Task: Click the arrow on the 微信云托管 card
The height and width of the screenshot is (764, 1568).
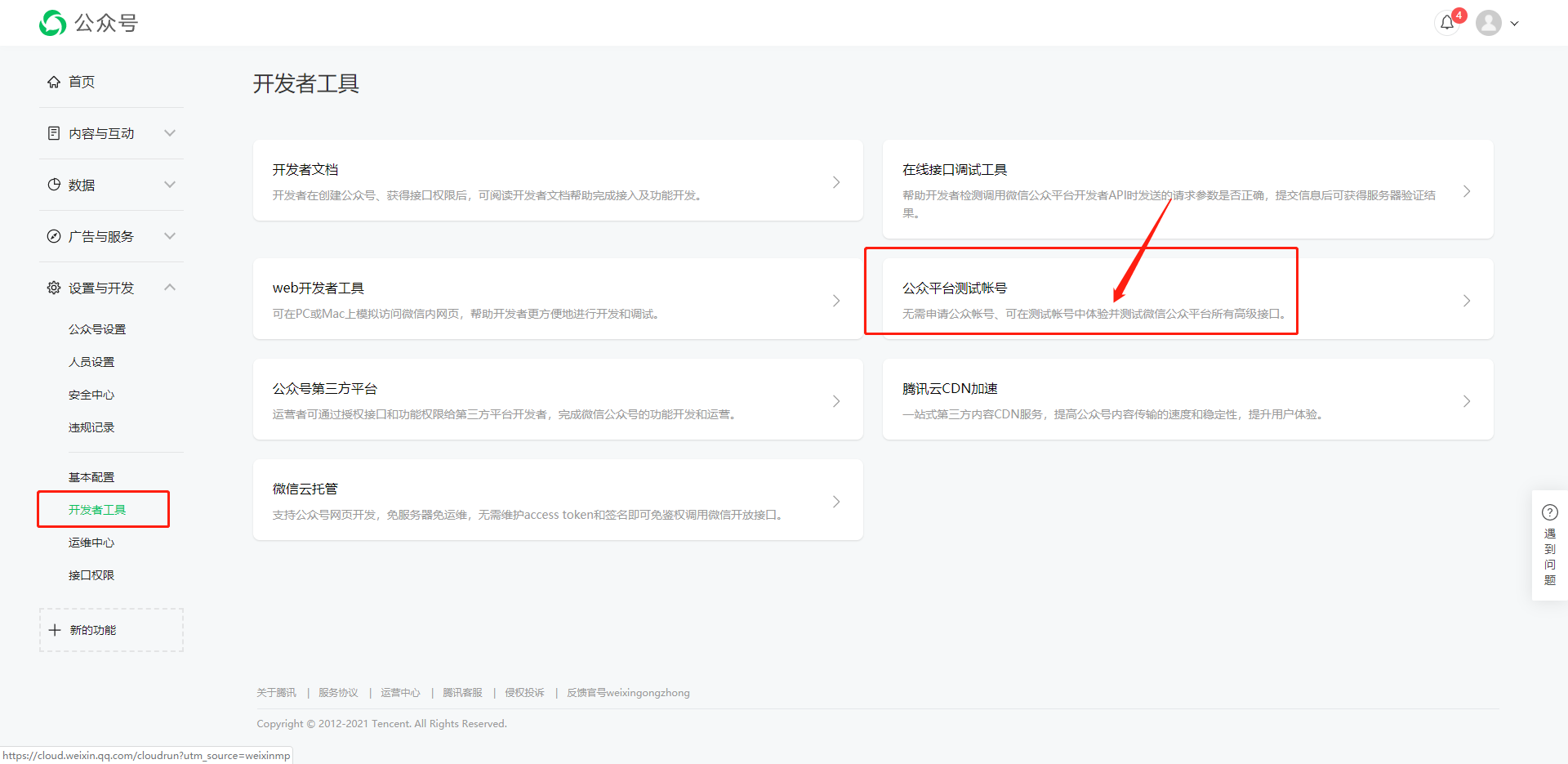Action: (836, 502)
